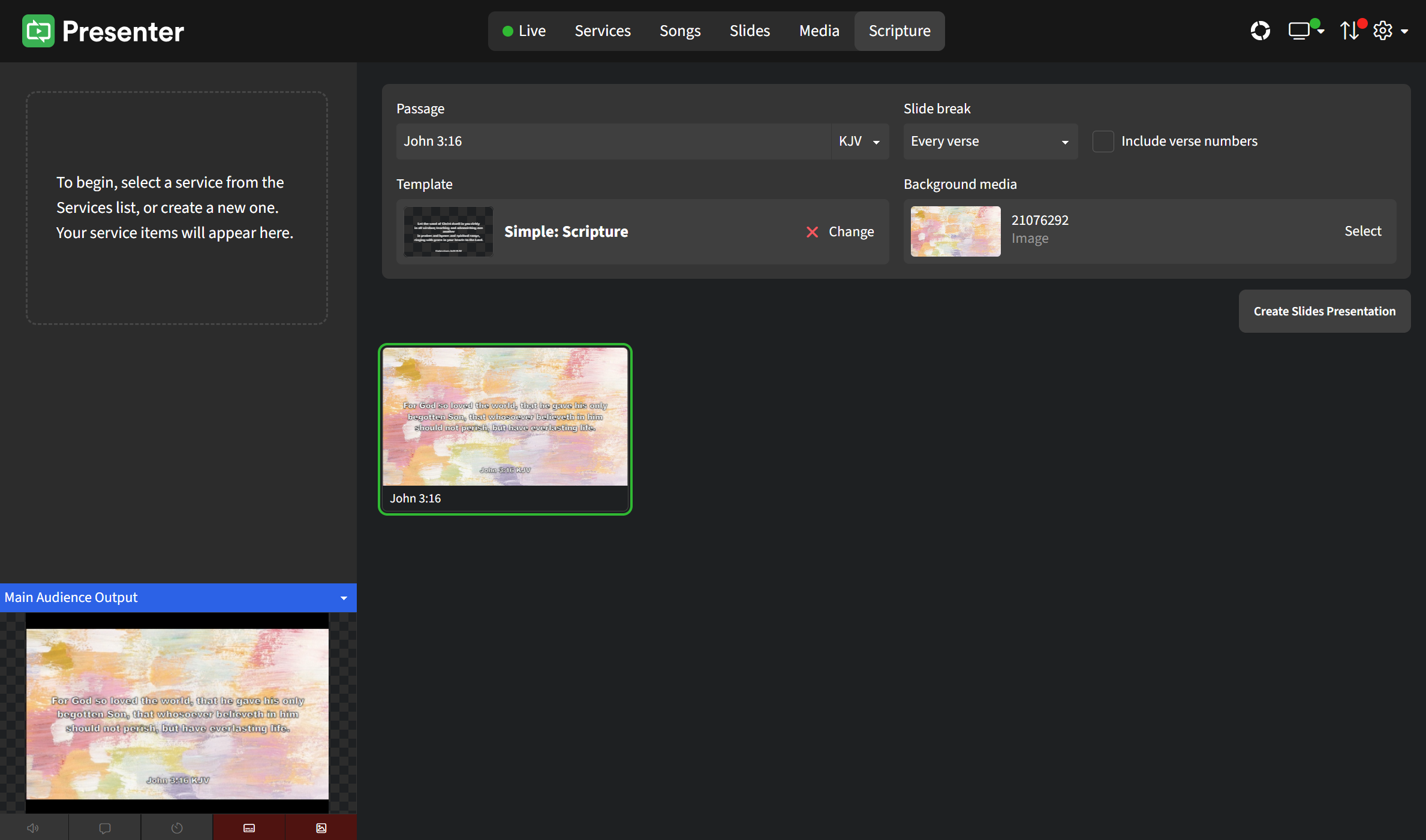Enable Include verse numbers checkbox
The height and width of the screenshot is (840, 1426).
[x=1103, y=141]
